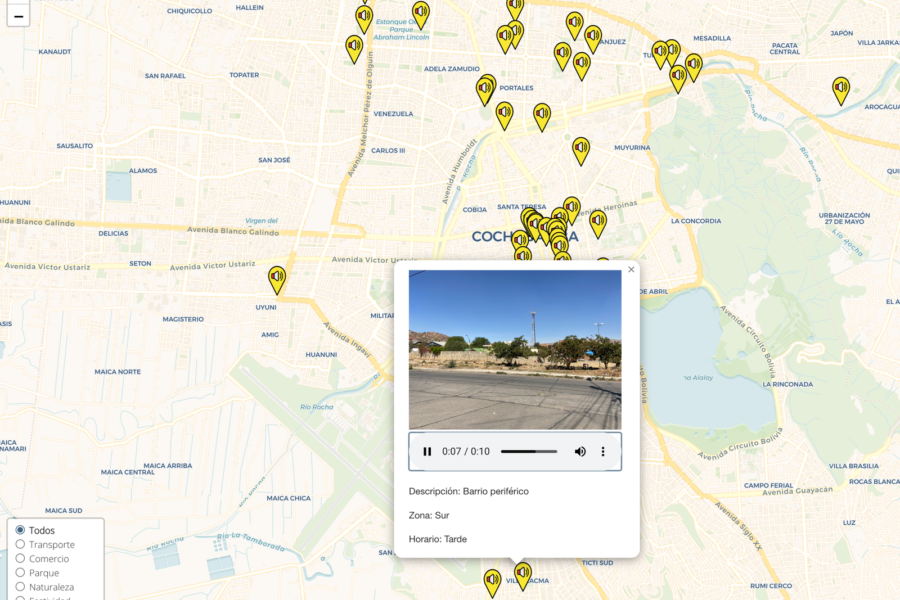Open sound marker by Portales label
The width and height of the screenshot is (900, 600).
pyautogui.click(x=486, y=90)
